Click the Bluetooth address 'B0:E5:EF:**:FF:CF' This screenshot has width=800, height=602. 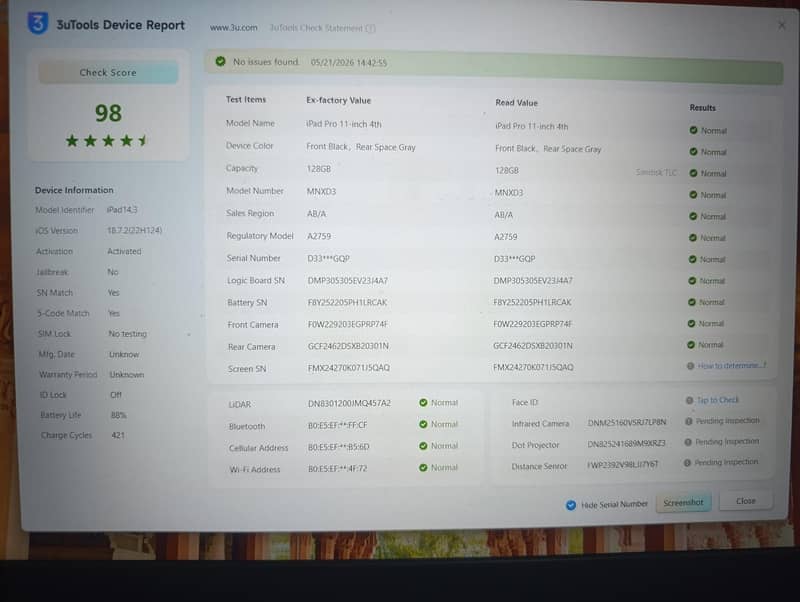(x=337, y=425)
